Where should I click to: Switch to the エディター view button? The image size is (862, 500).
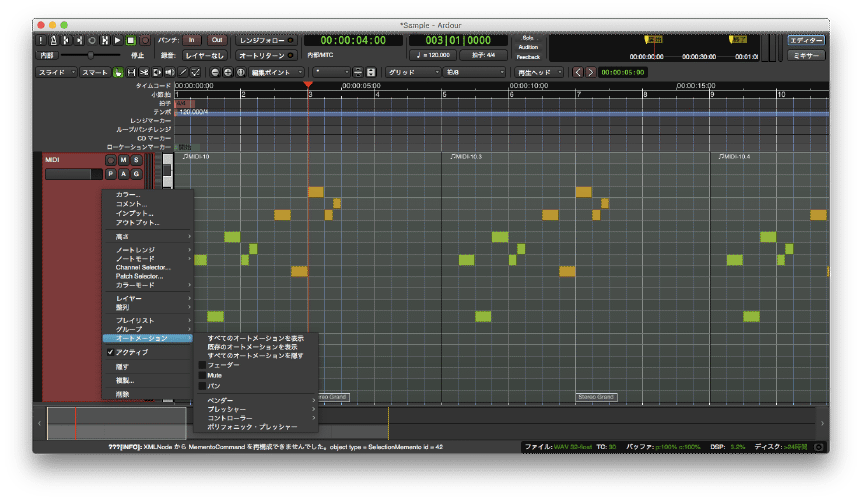806,40
